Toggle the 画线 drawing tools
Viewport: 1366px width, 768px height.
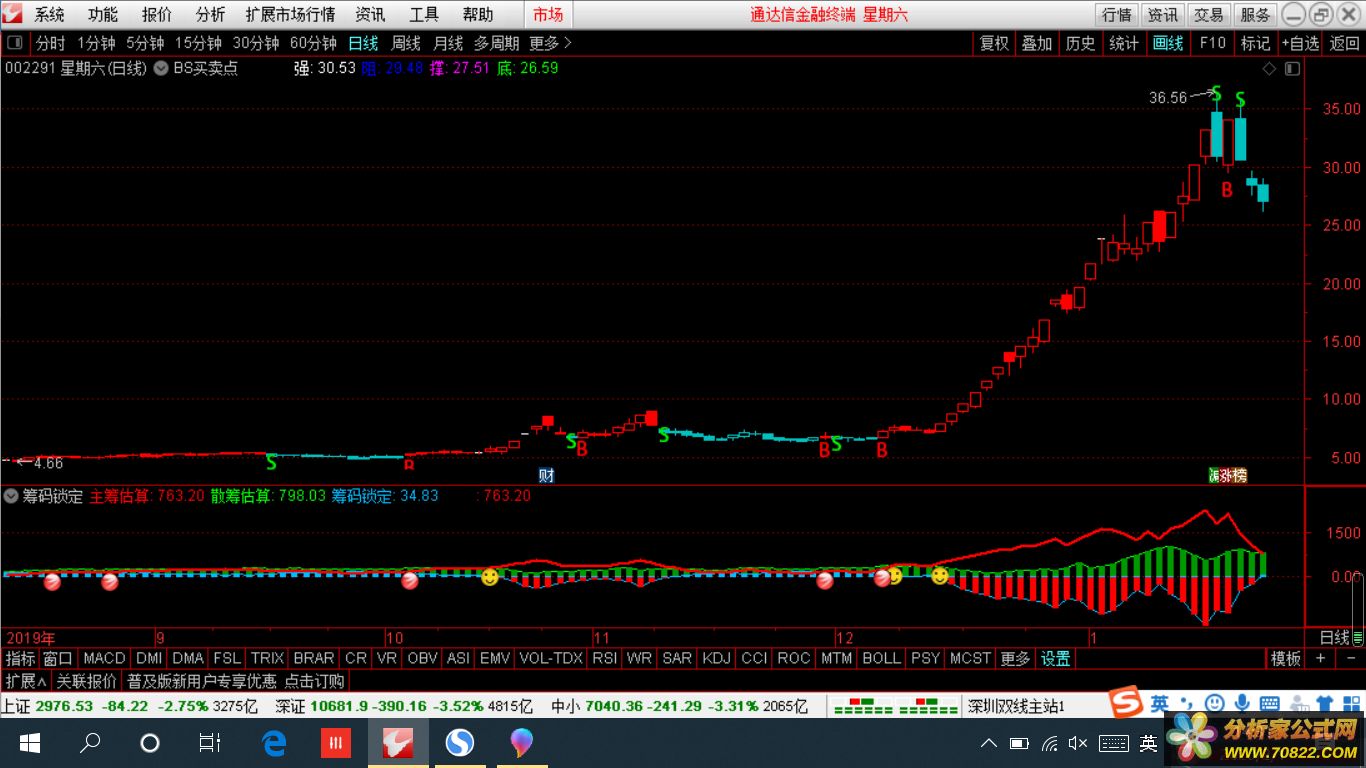click(1168, 43)
